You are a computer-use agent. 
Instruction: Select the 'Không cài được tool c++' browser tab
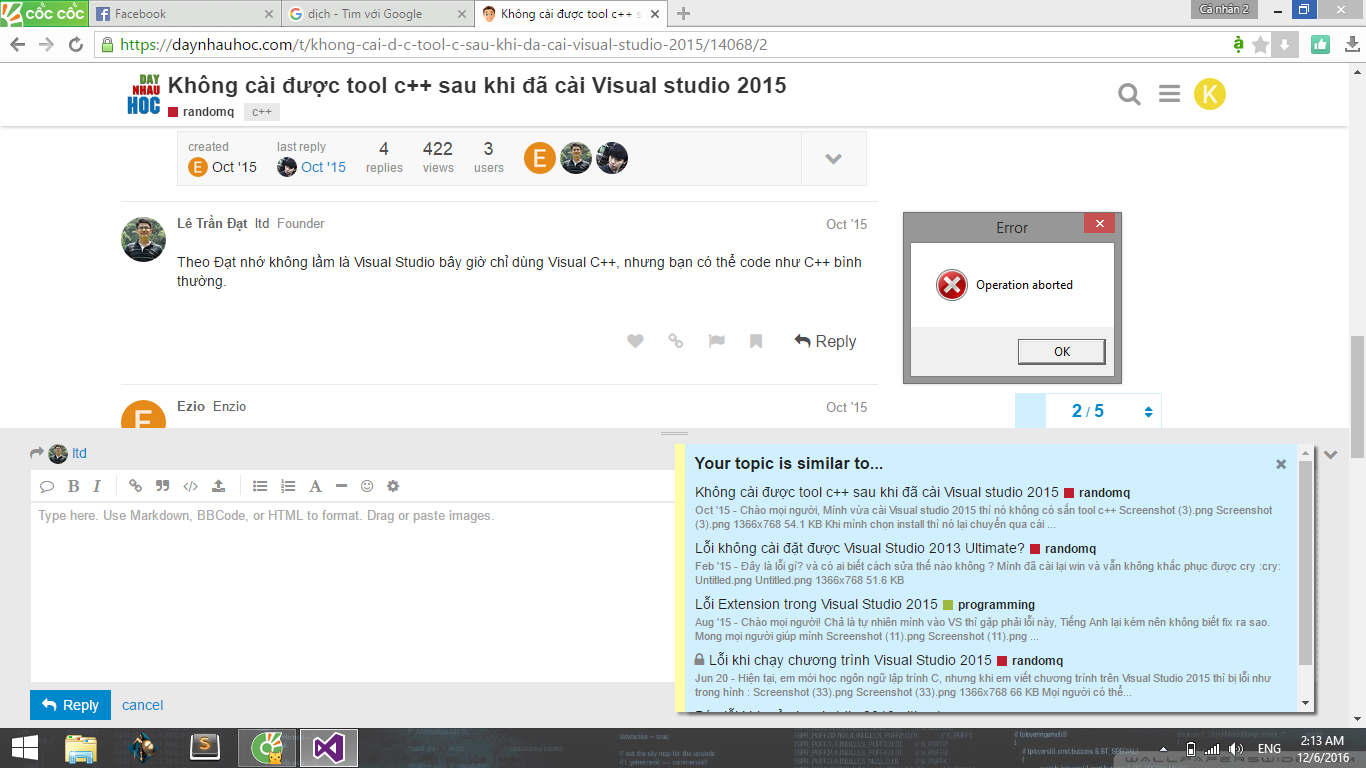(x=570, y=14)
